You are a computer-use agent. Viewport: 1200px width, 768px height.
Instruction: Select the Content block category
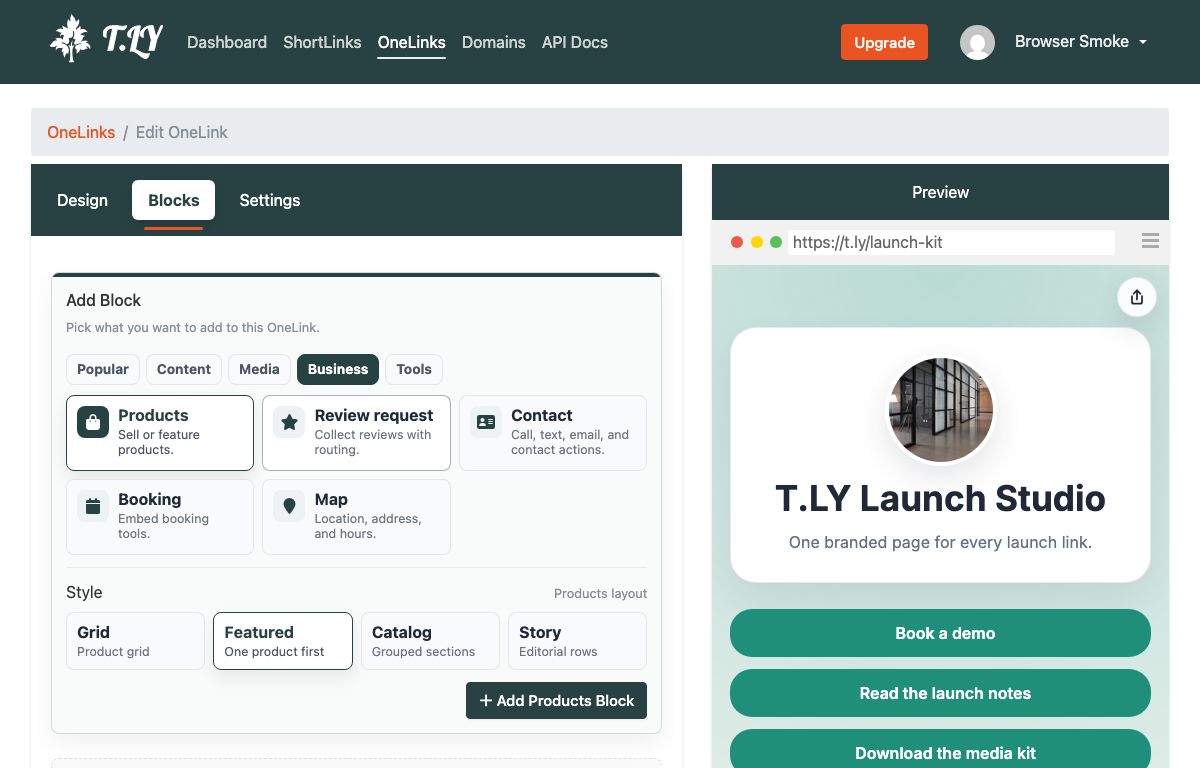(184, 369)
